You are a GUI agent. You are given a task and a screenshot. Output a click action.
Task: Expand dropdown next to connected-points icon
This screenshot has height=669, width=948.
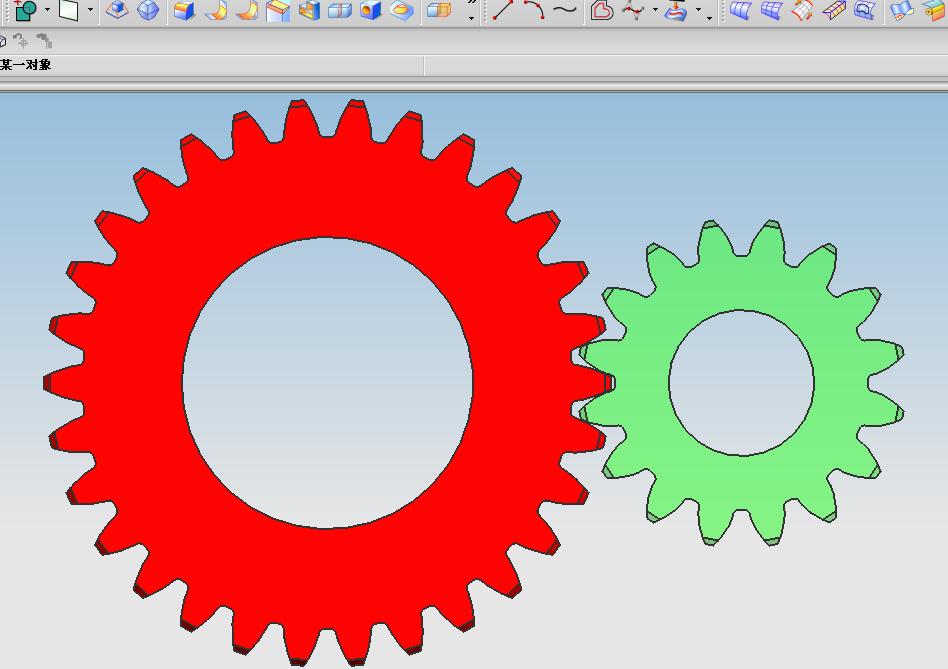pos(655,10)
